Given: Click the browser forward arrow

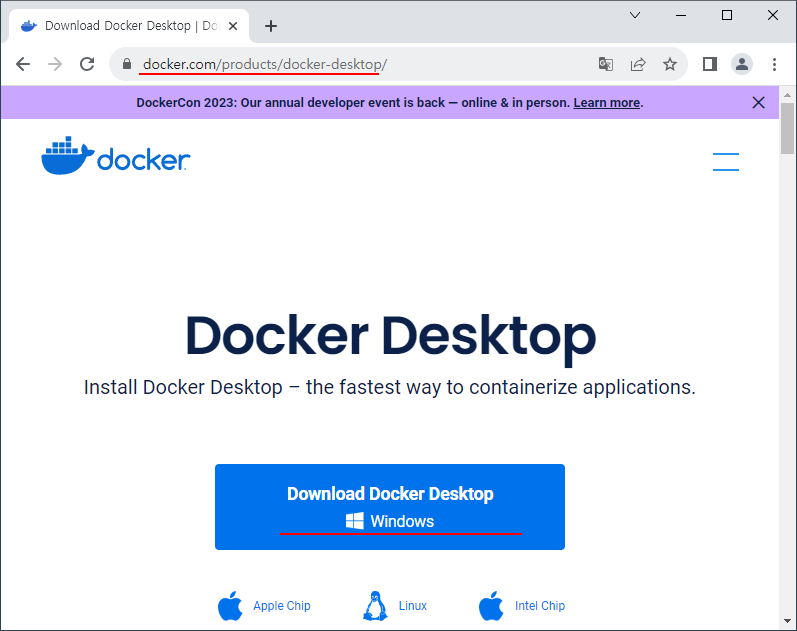Looking at the screenshot, I should point(55,64).
